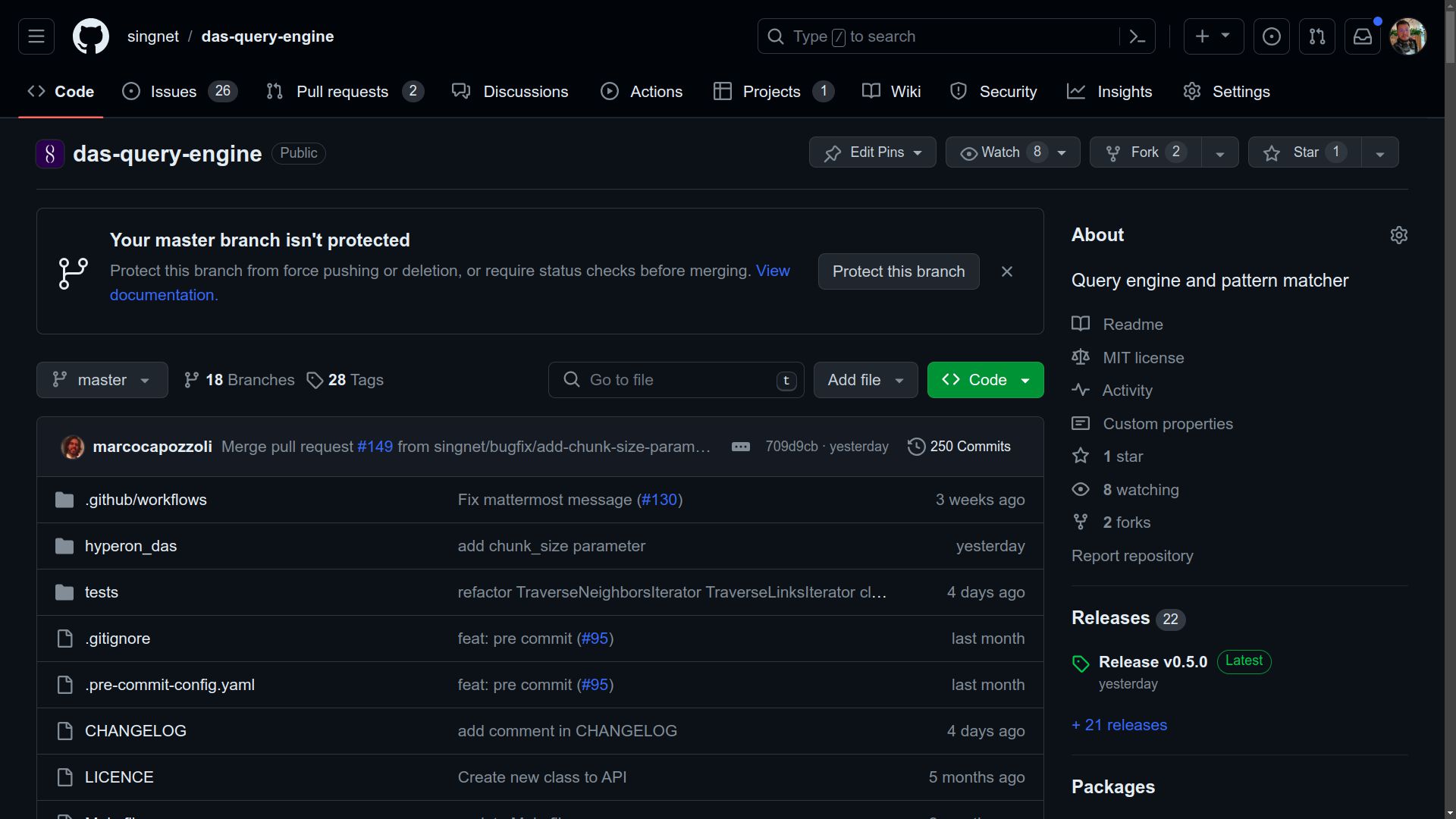Open the Wiki tab

(x=892, y=92)
